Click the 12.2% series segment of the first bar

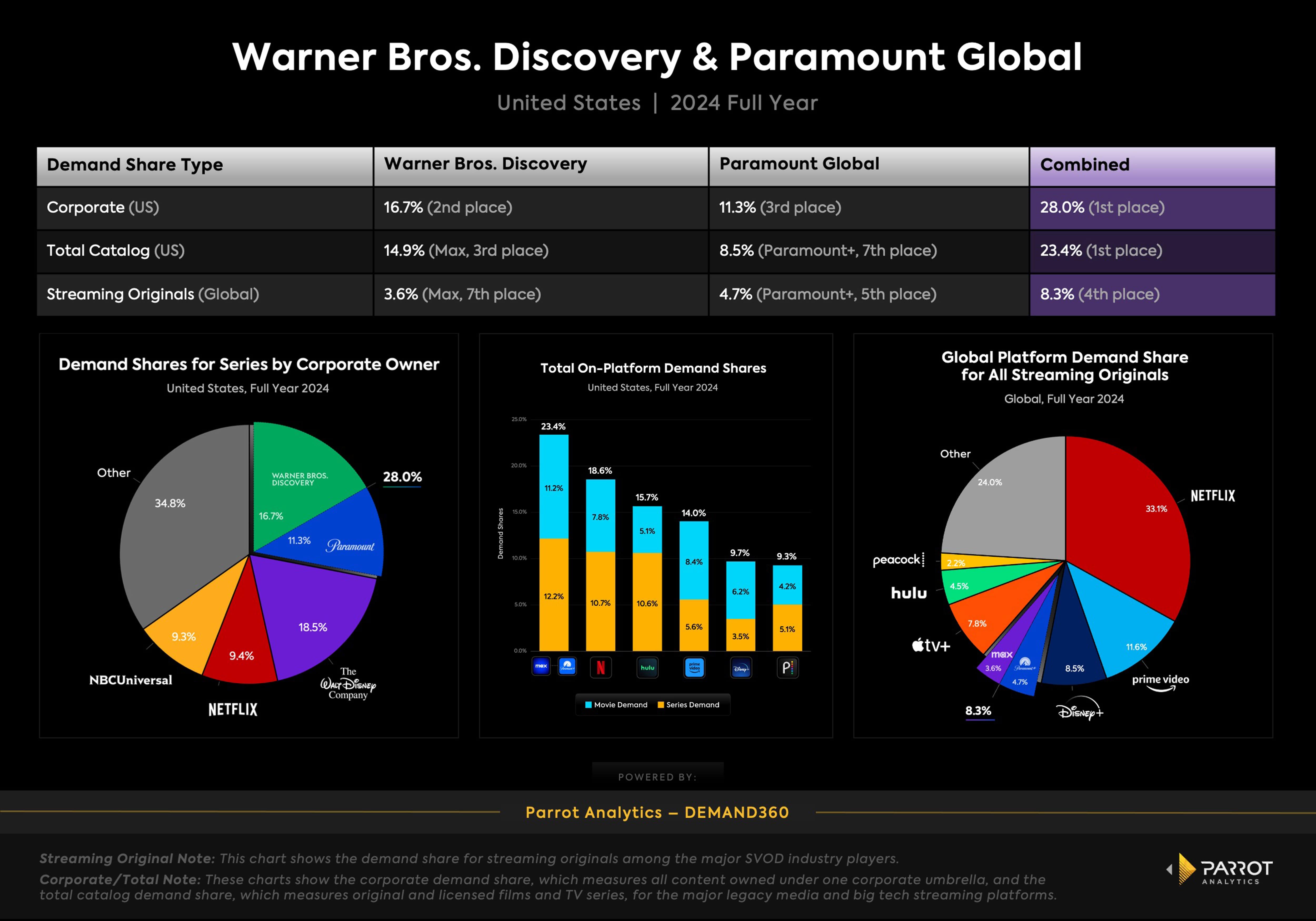[x=554, y=594]
